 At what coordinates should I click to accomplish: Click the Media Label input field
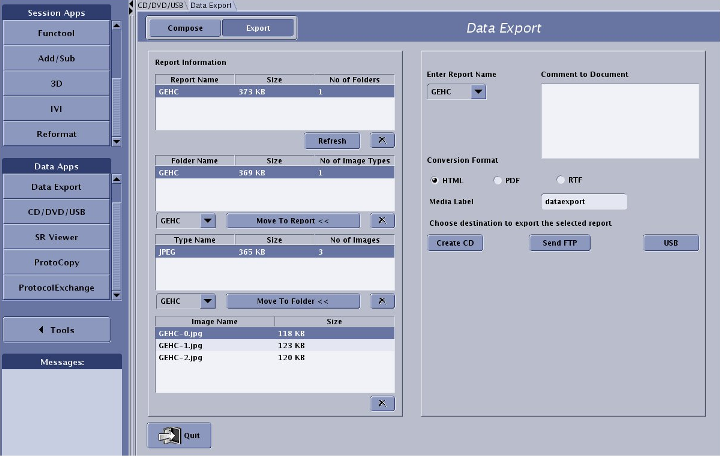coord(584,201)
